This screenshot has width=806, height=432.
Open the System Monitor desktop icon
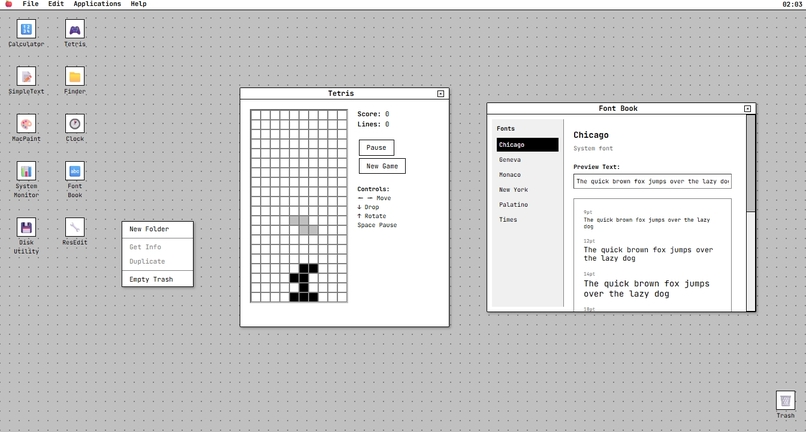click(x=26, y=180)
